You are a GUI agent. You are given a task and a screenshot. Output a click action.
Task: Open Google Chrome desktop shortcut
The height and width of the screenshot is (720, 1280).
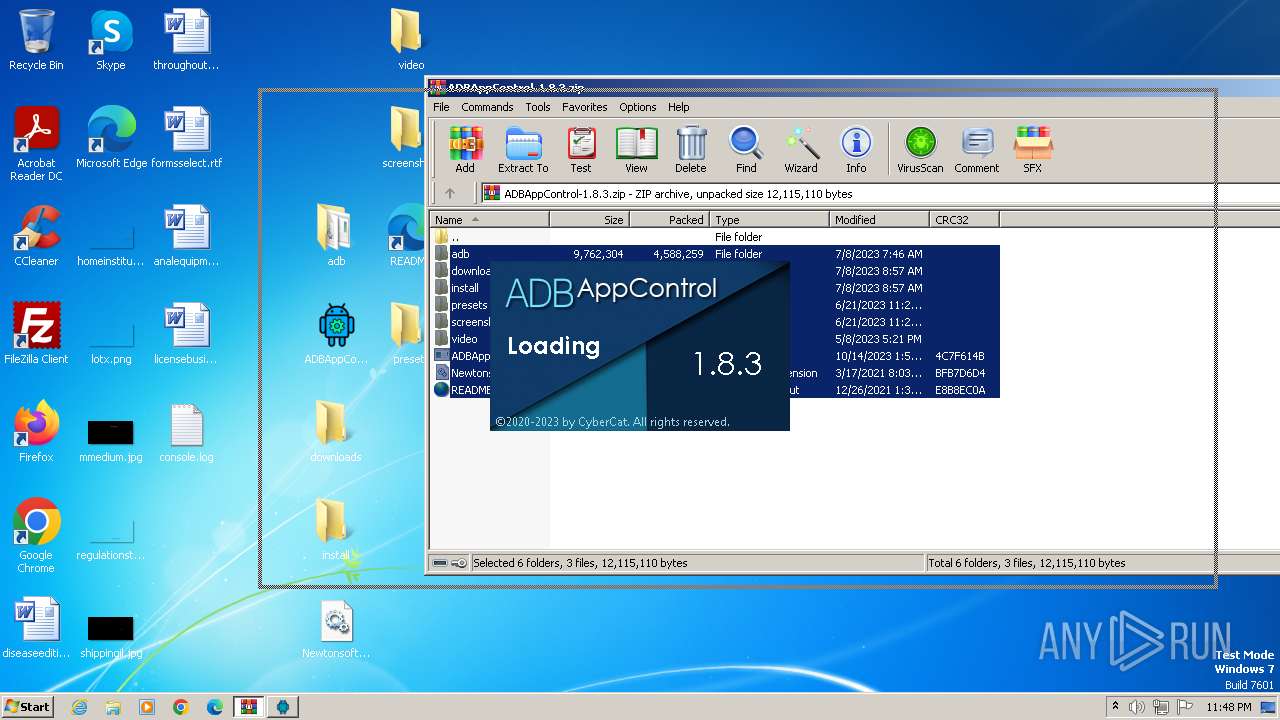(x=36, y=536)
